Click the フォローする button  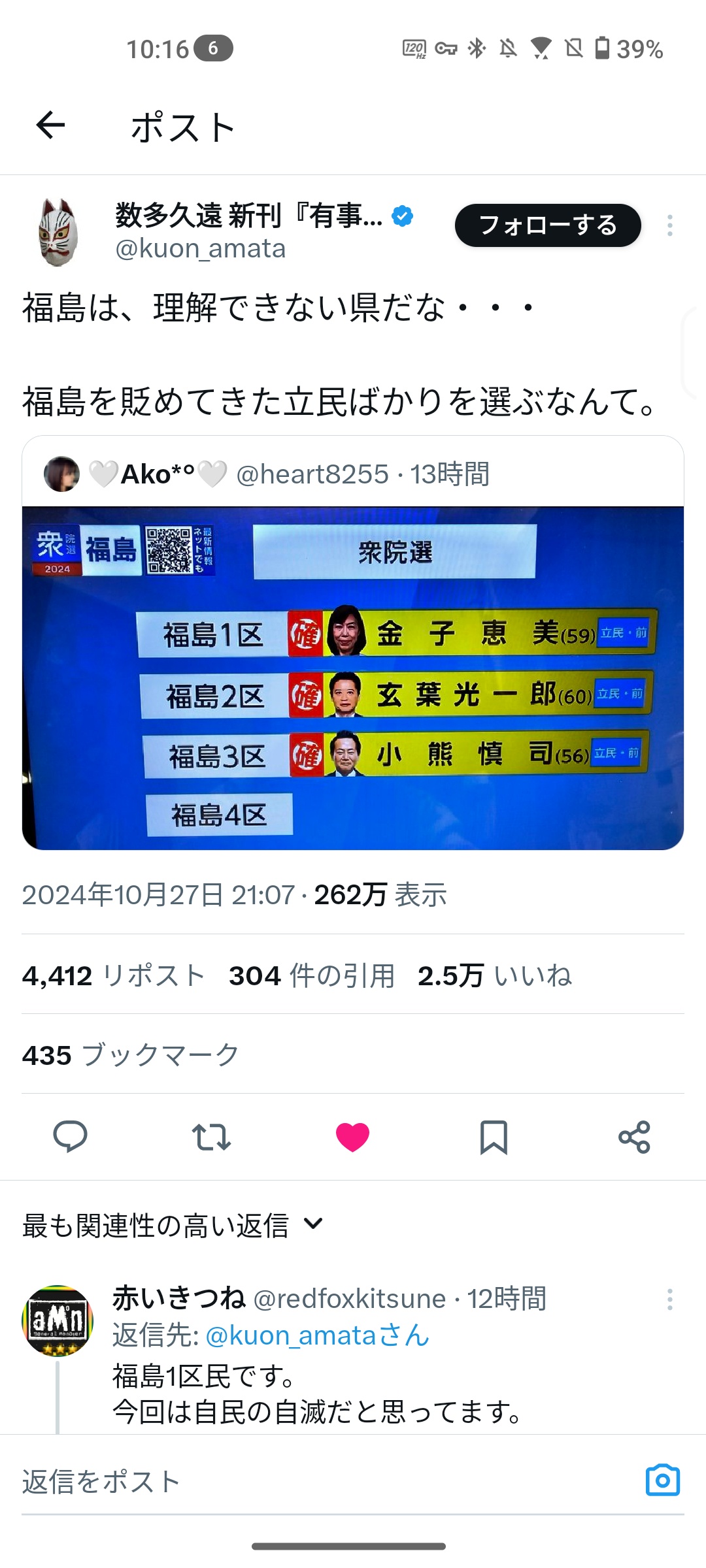(x=548, y=225)
